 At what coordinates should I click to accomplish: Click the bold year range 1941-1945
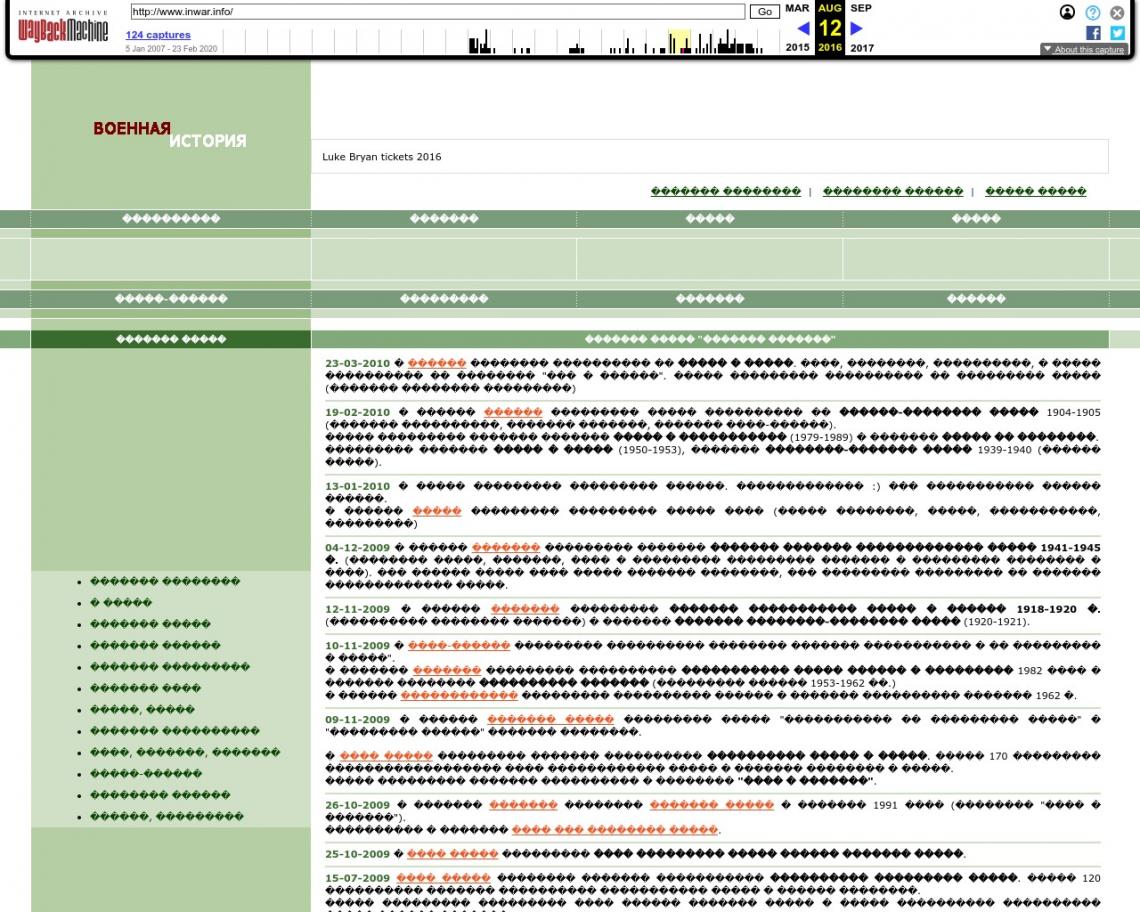(x=1070, y=548)
